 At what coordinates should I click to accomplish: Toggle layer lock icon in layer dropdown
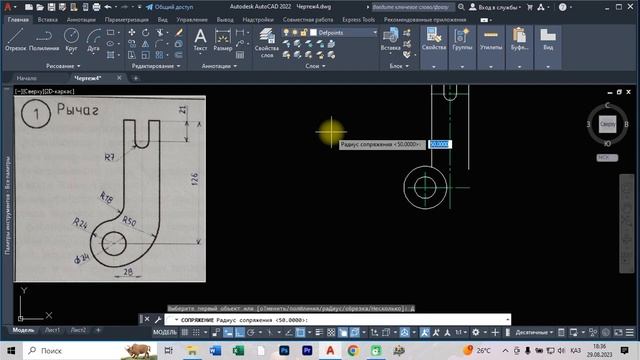pyautogui.click(x=304, y=33)
